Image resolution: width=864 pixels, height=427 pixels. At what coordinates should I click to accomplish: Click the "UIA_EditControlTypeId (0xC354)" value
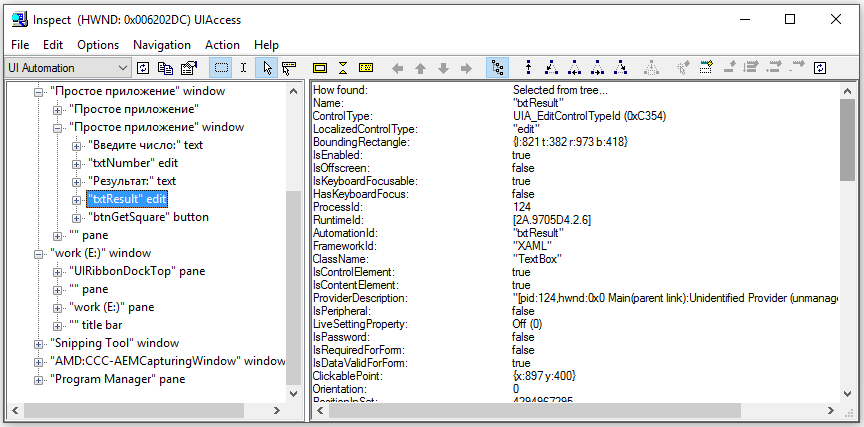click(x=589, y=116)
